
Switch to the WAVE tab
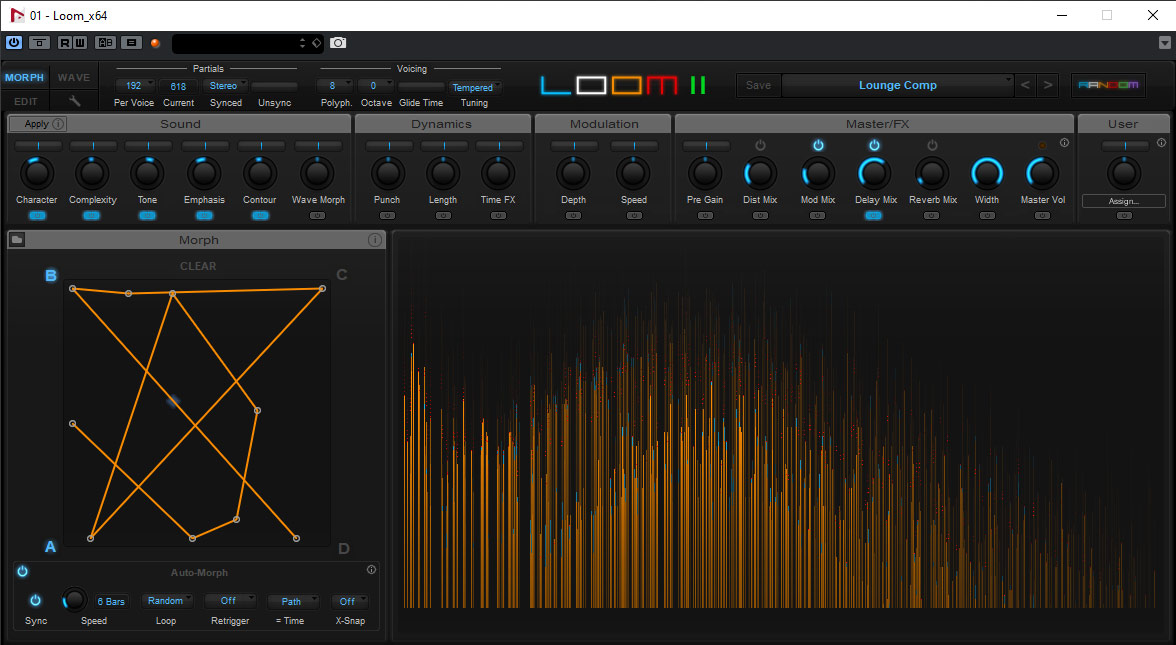(74, 77)
